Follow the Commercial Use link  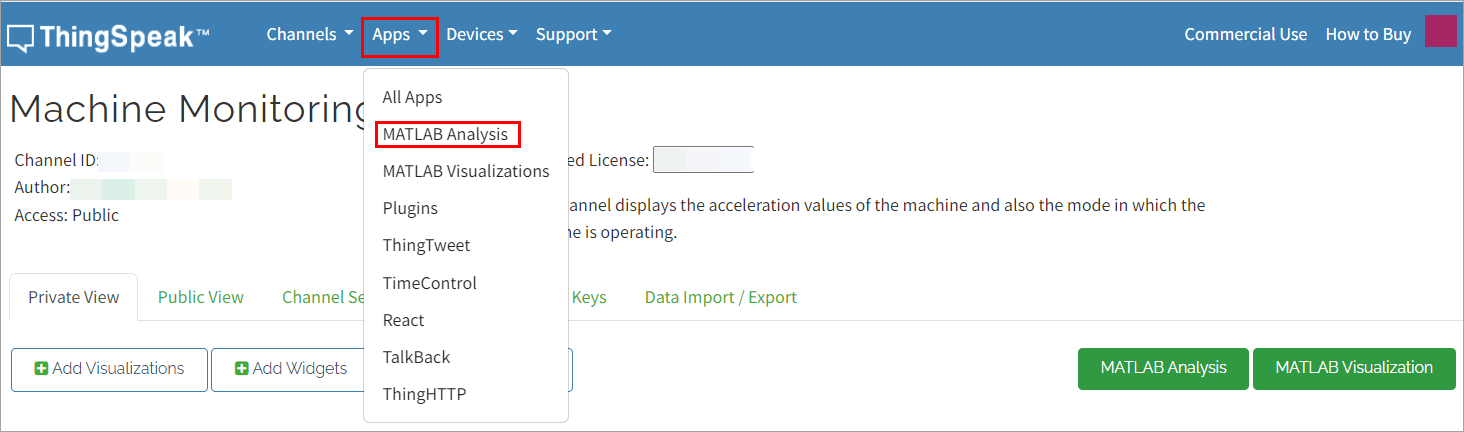pos(1245,34)
